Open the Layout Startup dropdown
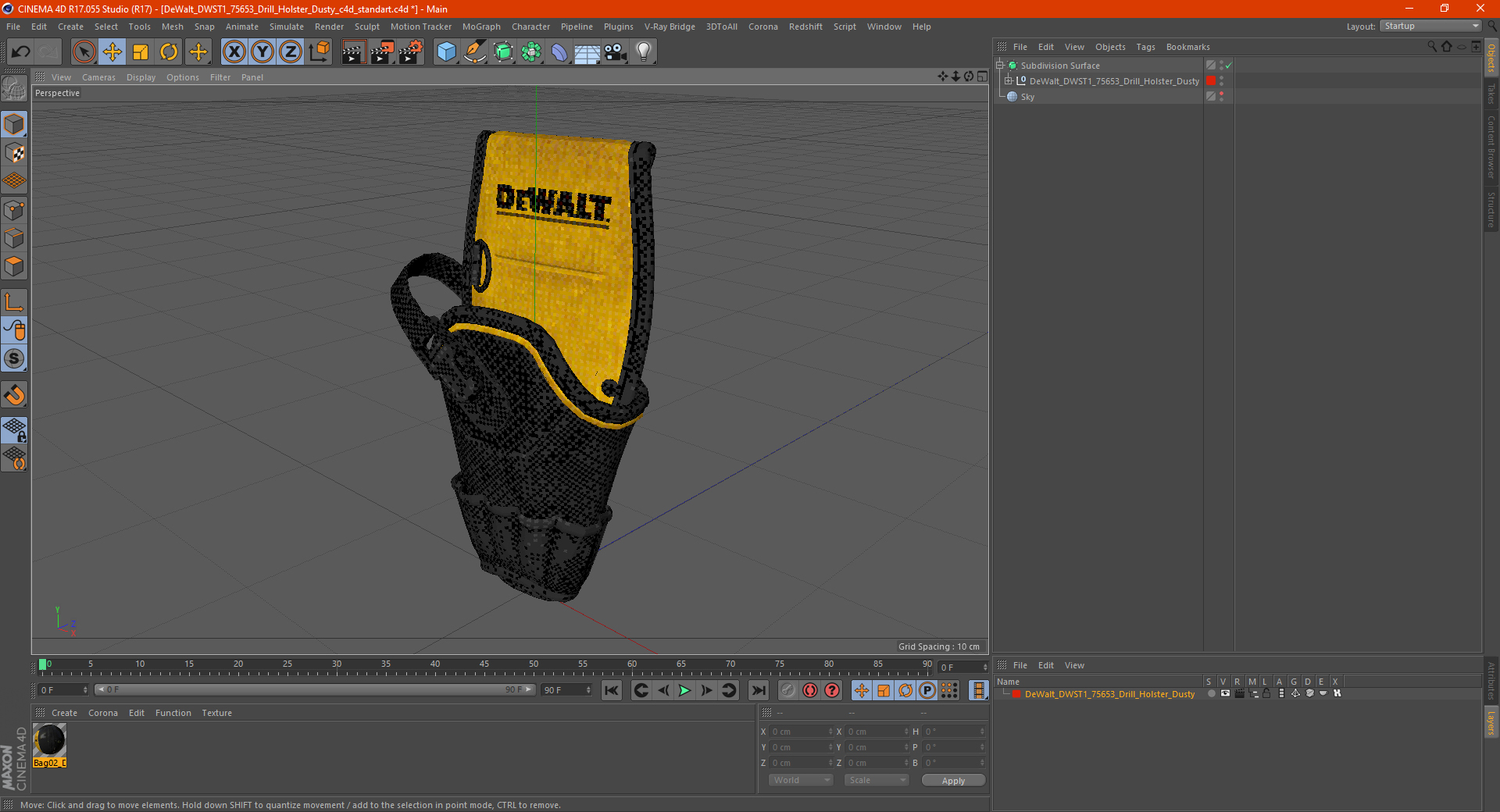The height and width of the screenshot is (812, 1500). pyautogui.click(x=1430, y=27)
